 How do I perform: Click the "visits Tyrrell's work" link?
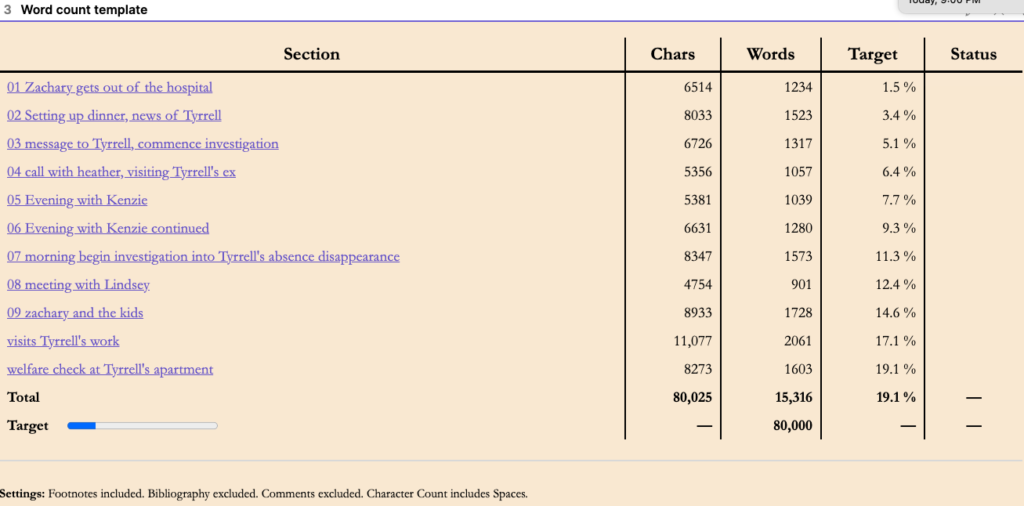tap(63, 341)
